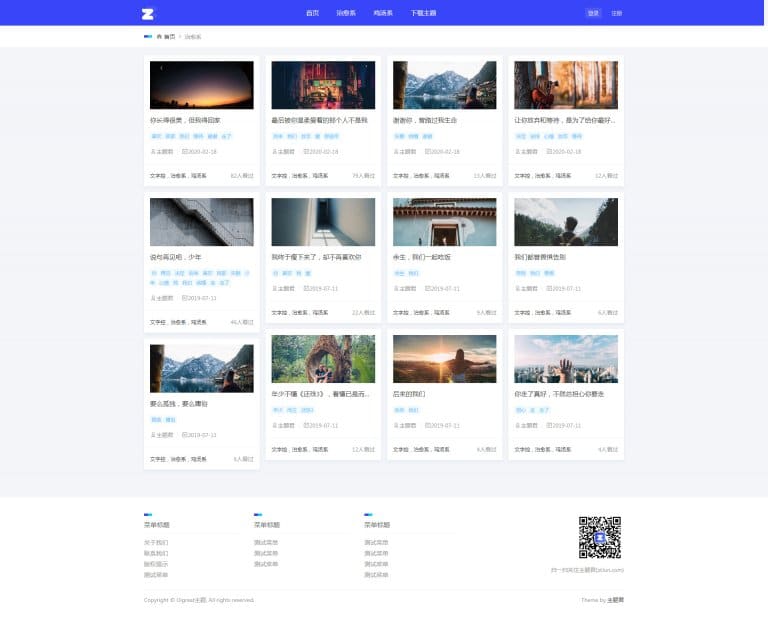Image resolution: width=768 pixels, height=620 pixels.
Task: Click author icon on the 你长得很美 card
Action: (x=153, y=152)
